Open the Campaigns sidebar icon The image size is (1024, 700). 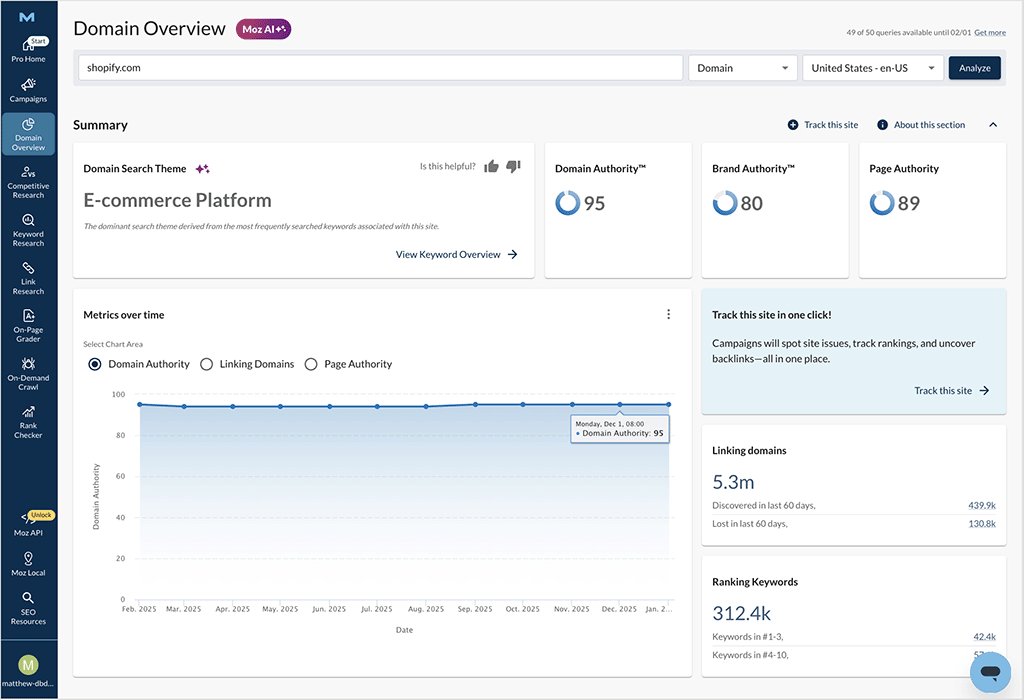29,90
